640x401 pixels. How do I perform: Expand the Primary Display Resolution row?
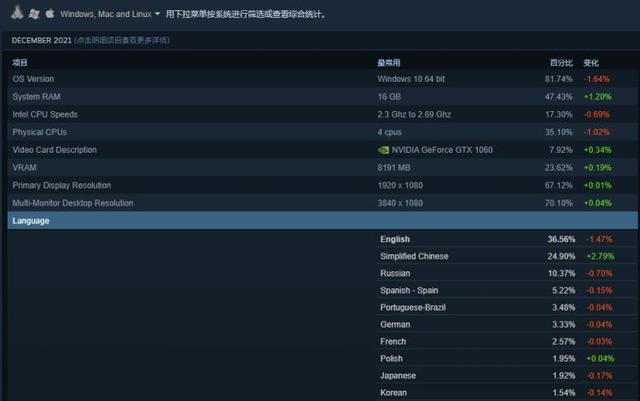322,185
